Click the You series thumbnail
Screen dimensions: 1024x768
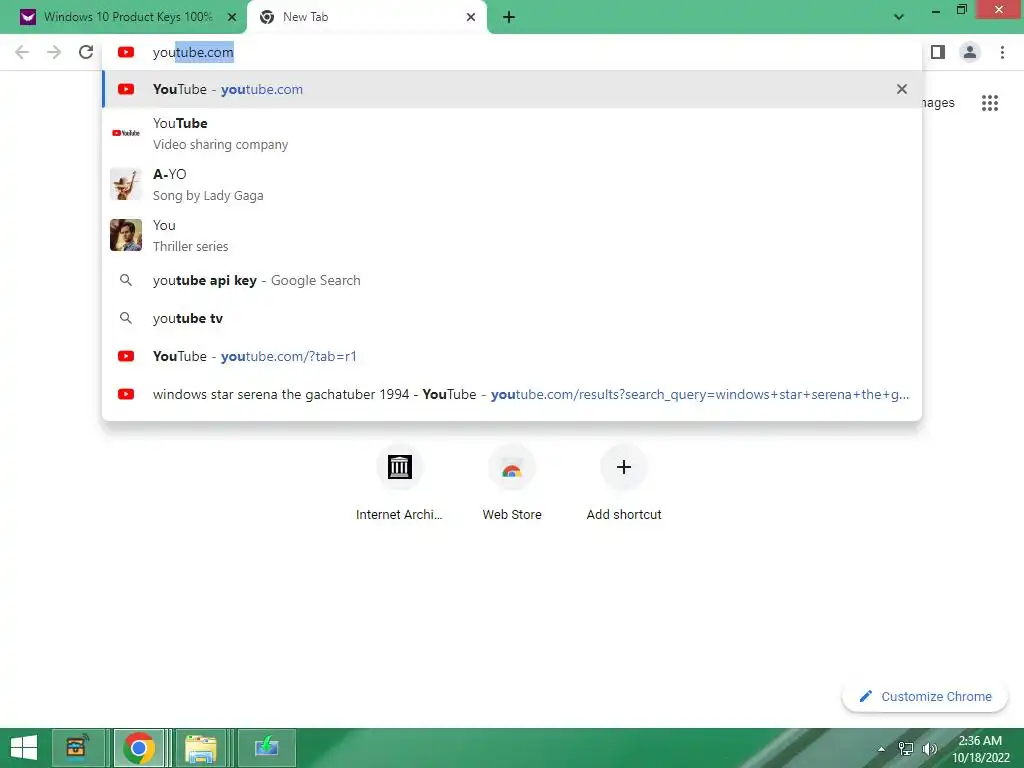(x=126, y=235)
